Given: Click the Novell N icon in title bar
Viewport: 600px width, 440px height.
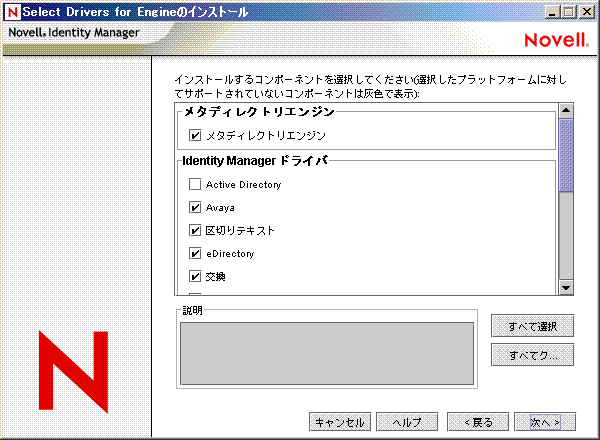Looking at the screenshot, I should [x=12, y=12].
